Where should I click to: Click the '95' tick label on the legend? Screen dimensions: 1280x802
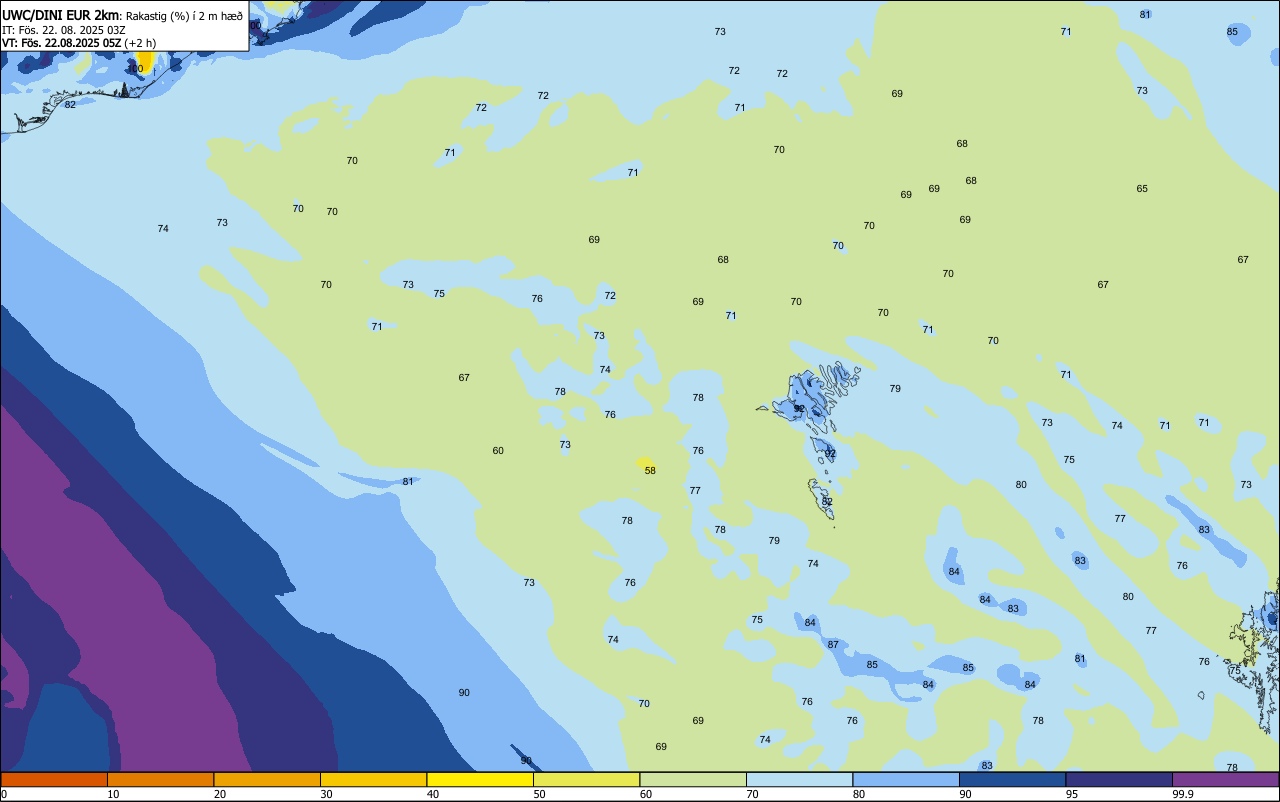click(x=1072, y=794)
